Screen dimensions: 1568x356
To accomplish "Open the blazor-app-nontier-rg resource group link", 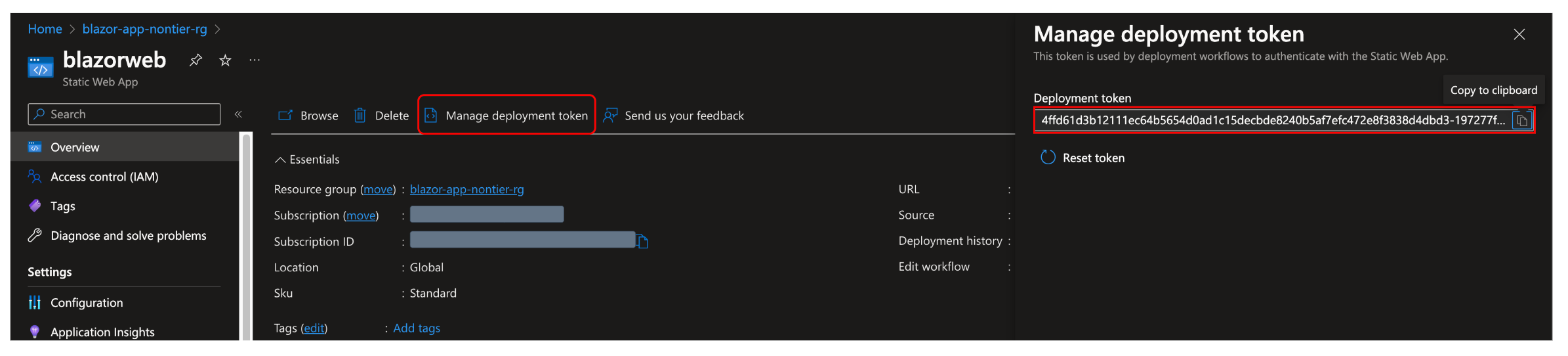I will [466, 189].
